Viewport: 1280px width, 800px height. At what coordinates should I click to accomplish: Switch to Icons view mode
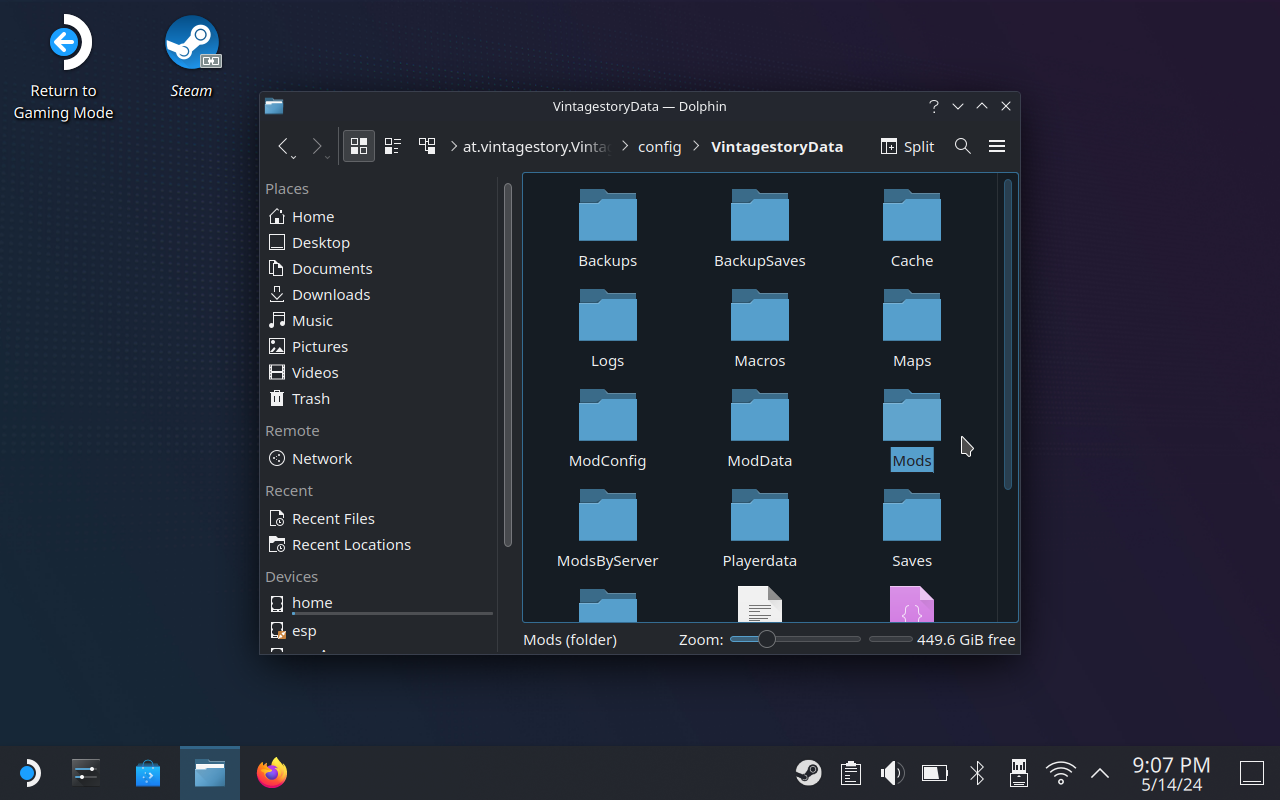[359, 146]
